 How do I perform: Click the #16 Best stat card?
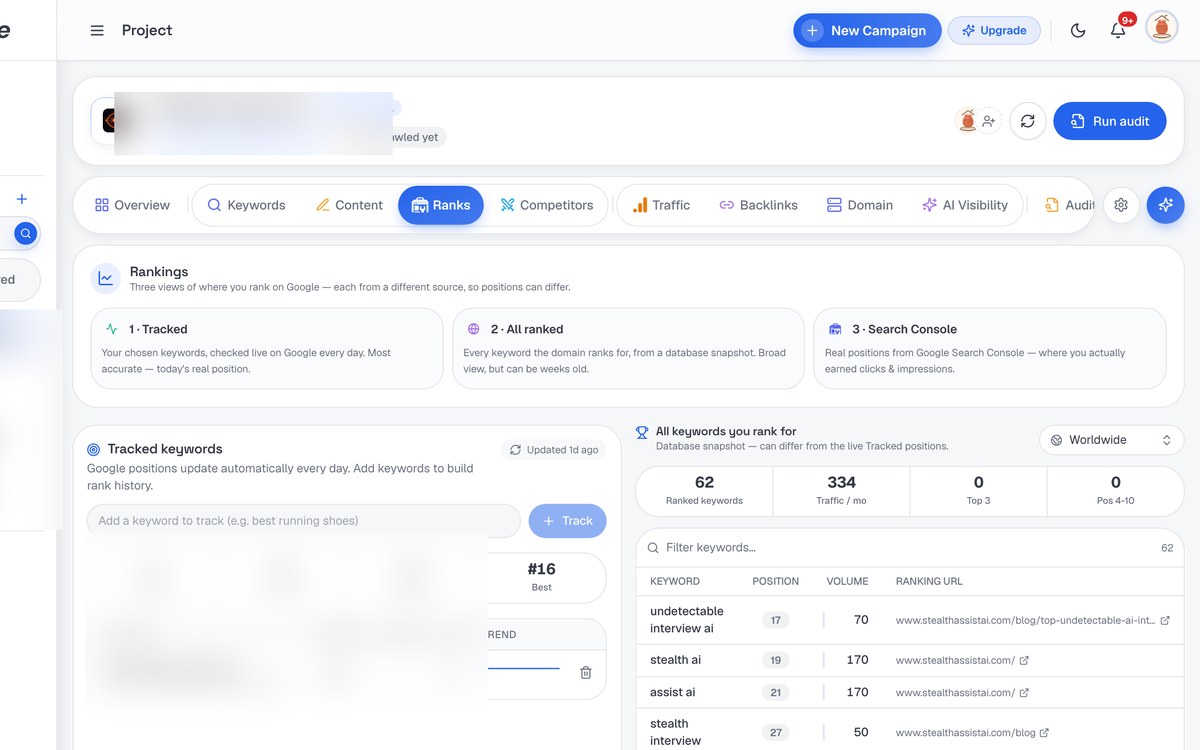pyautogui.click(x=542, y=577)
